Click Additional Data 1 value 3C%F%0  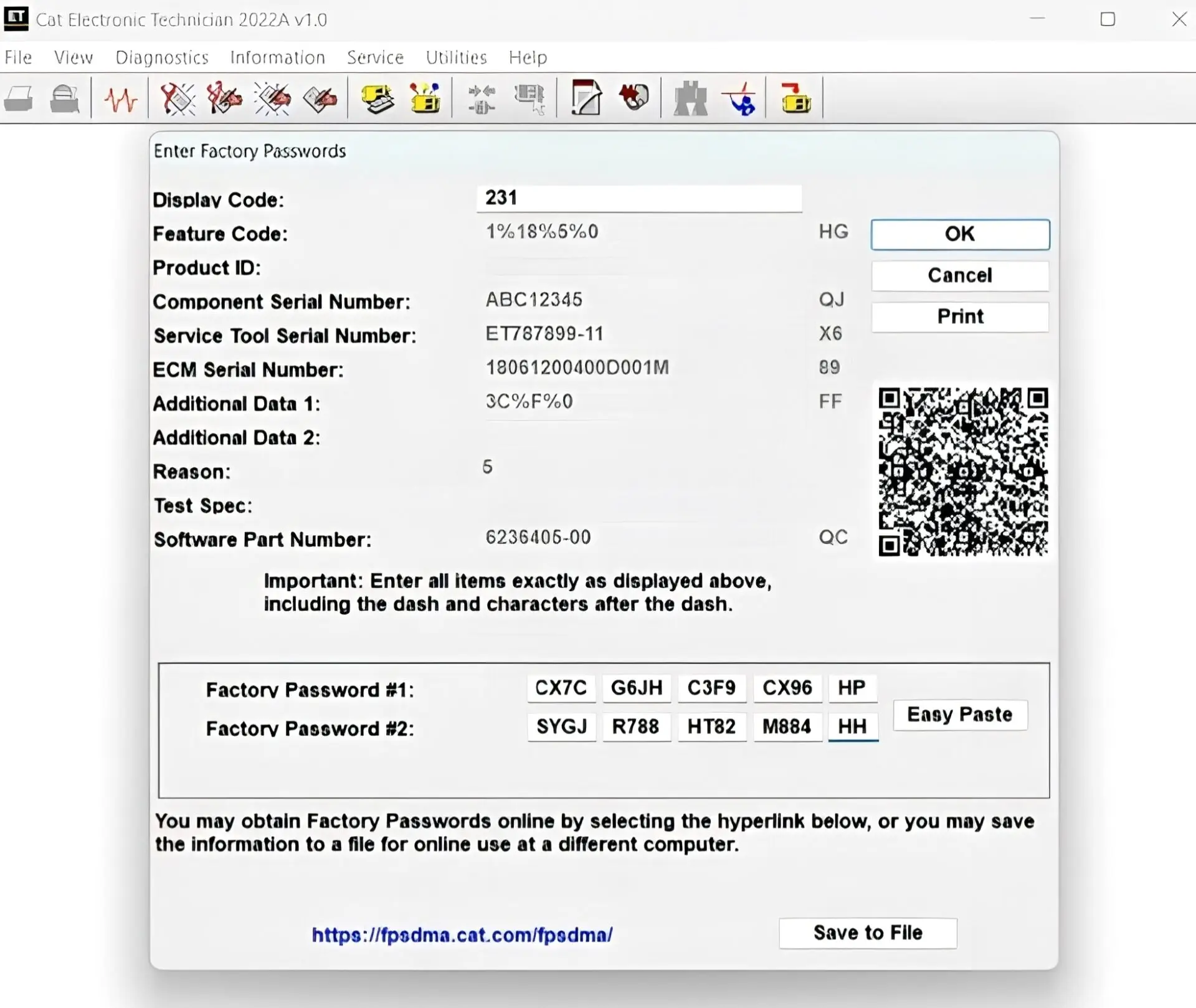(x=529, y=402)
